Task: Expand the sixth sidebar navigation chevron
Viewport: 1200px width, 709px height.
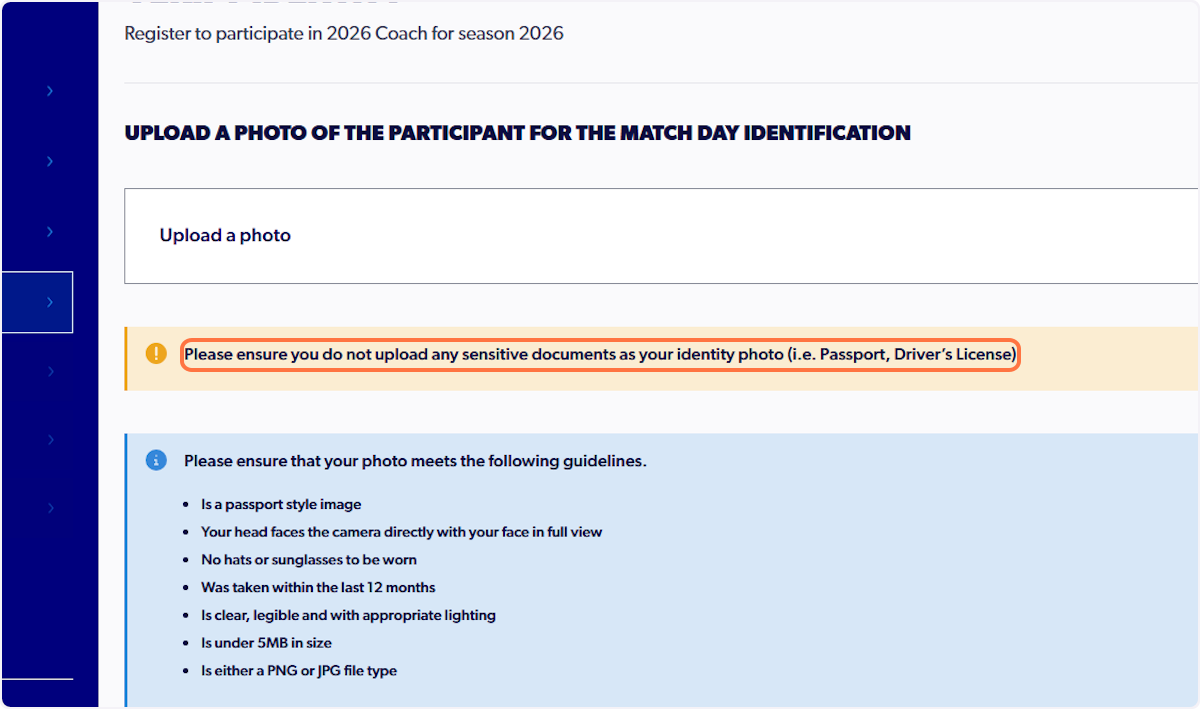Action: 49,439
